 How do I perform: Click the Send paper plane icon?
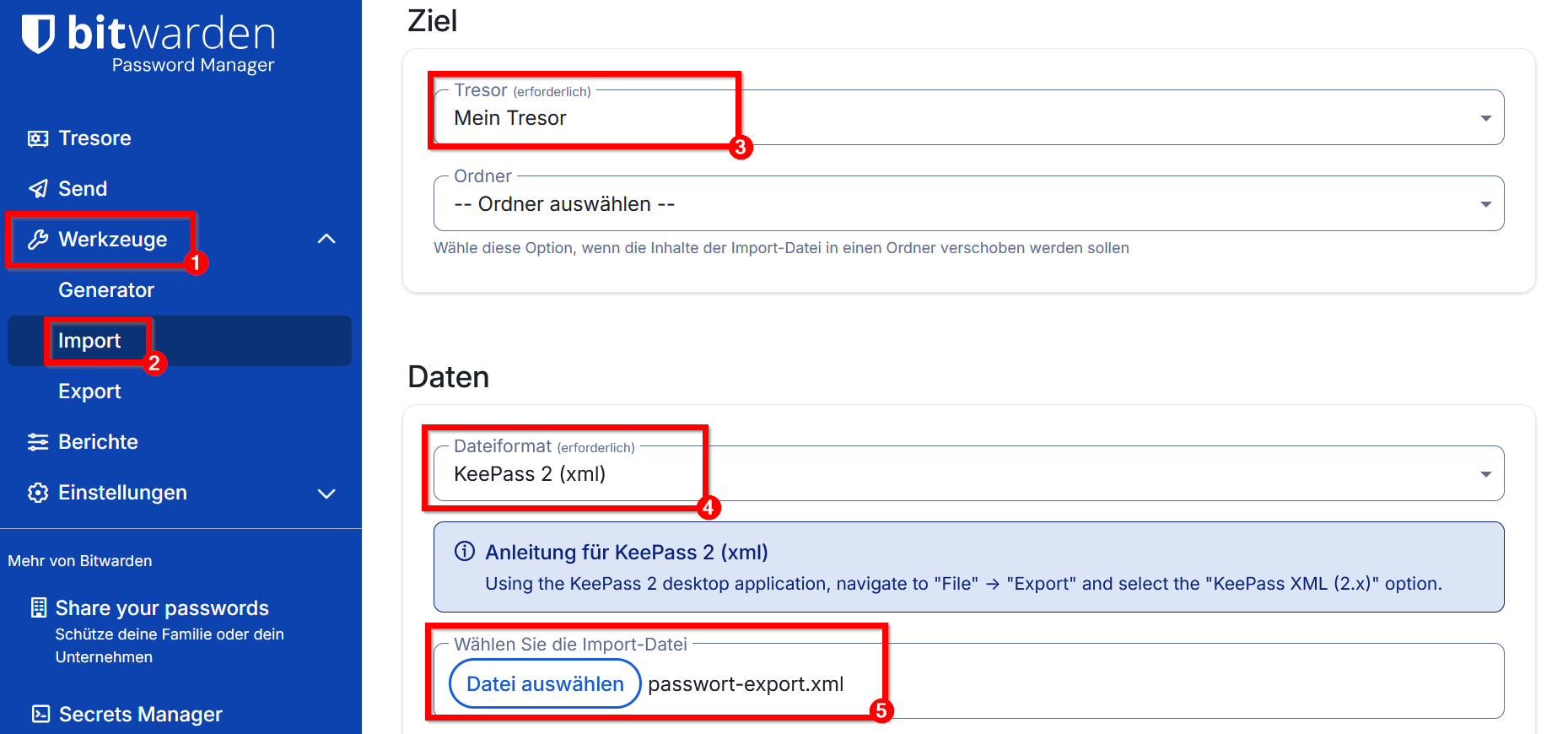38,189
